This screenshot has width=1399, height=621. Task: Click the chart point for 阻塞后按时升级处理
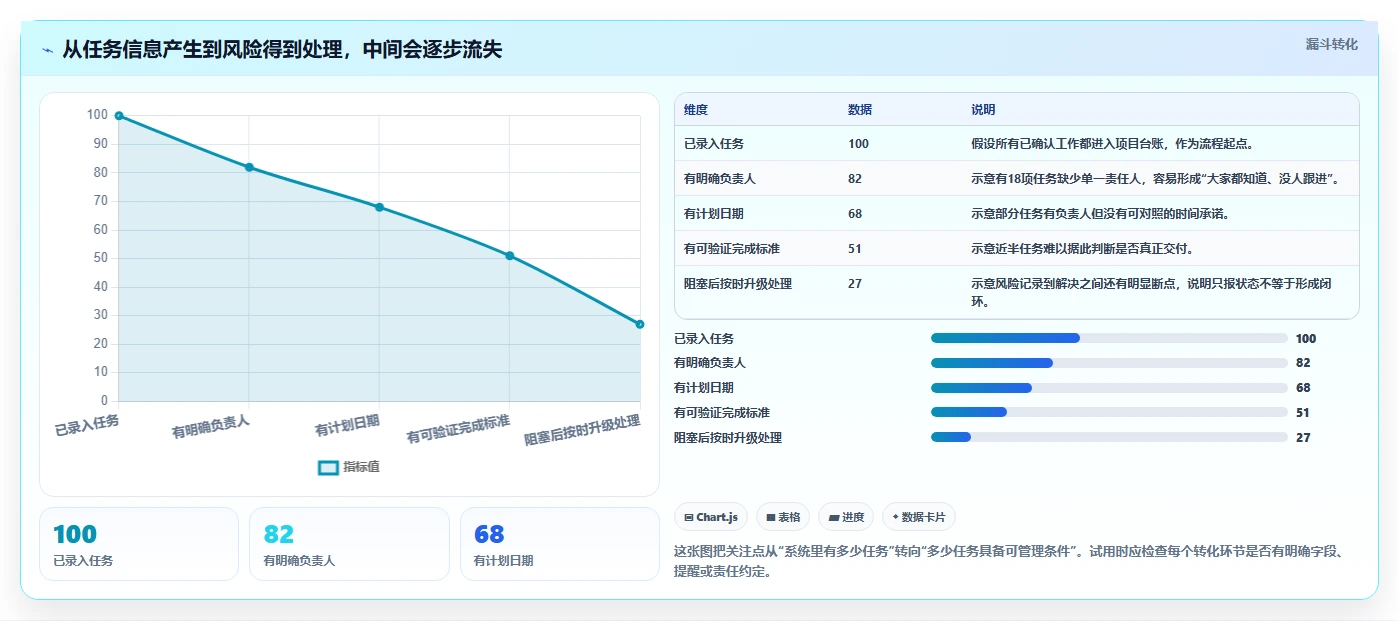(640, 324)
